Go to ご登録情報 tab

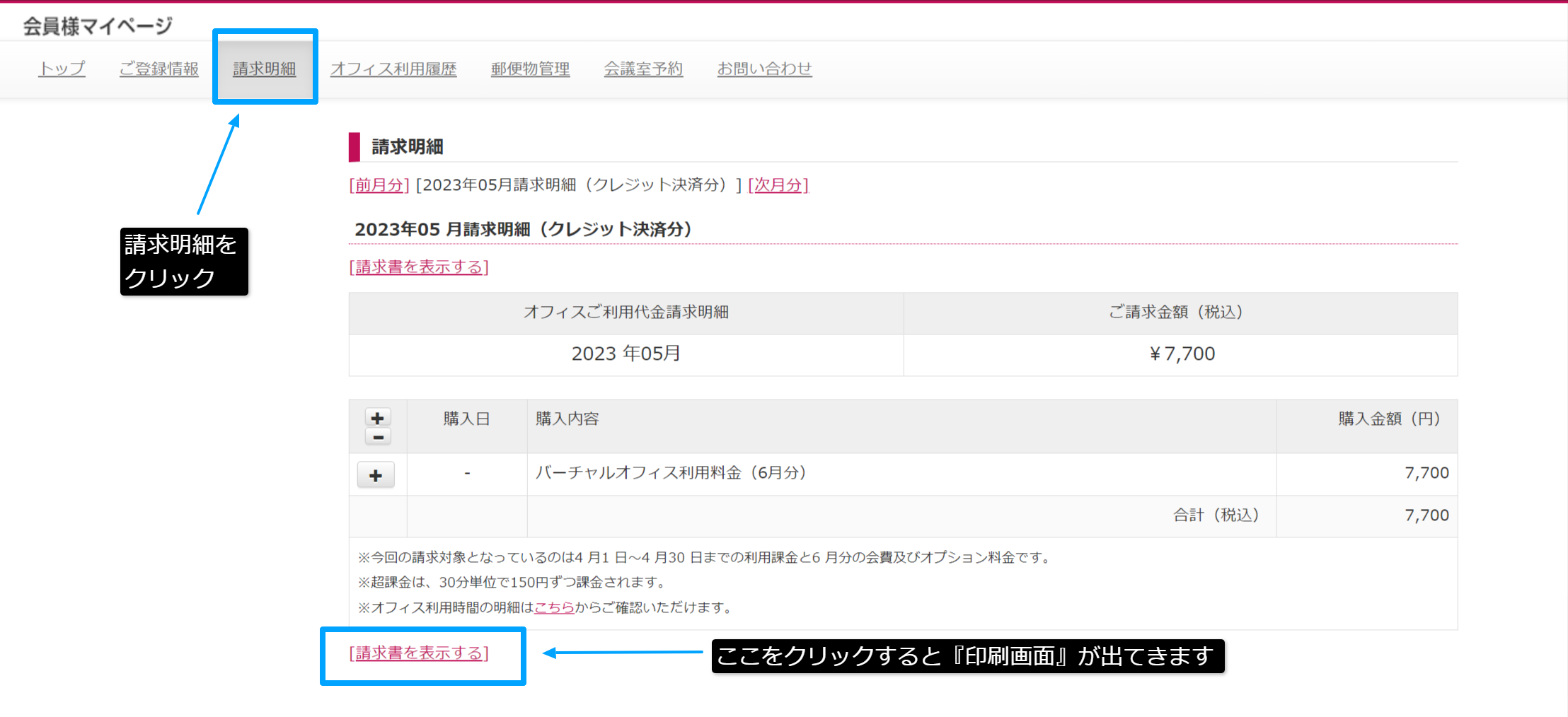pyautogui.click(x=158, y=69)
